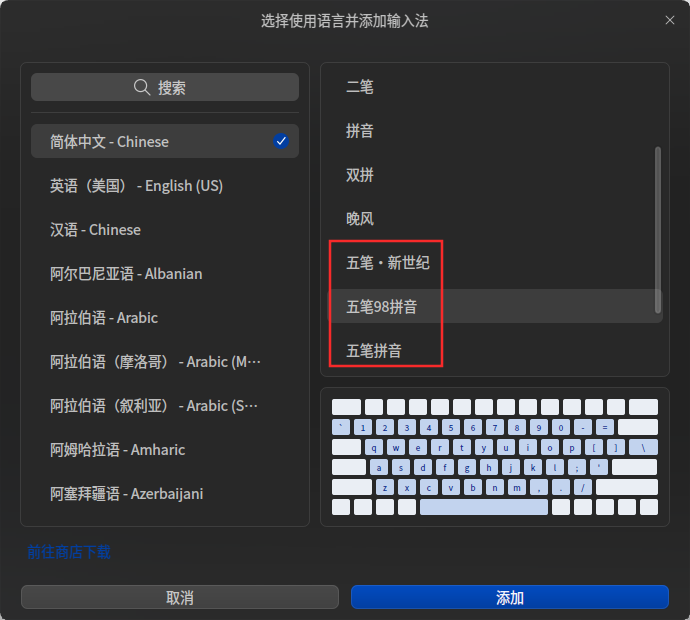Choose 阿姆哈拉语 - Amharic language

165,450
